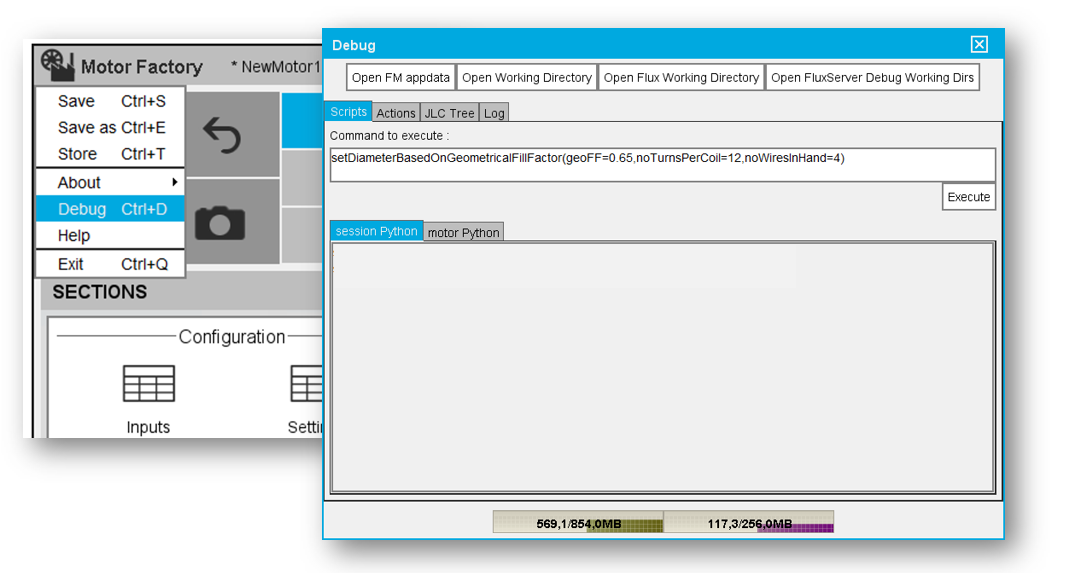Select Store in the menu
Image resolution: width=1086 pixels, height=573 pixels.
[77, 154]
